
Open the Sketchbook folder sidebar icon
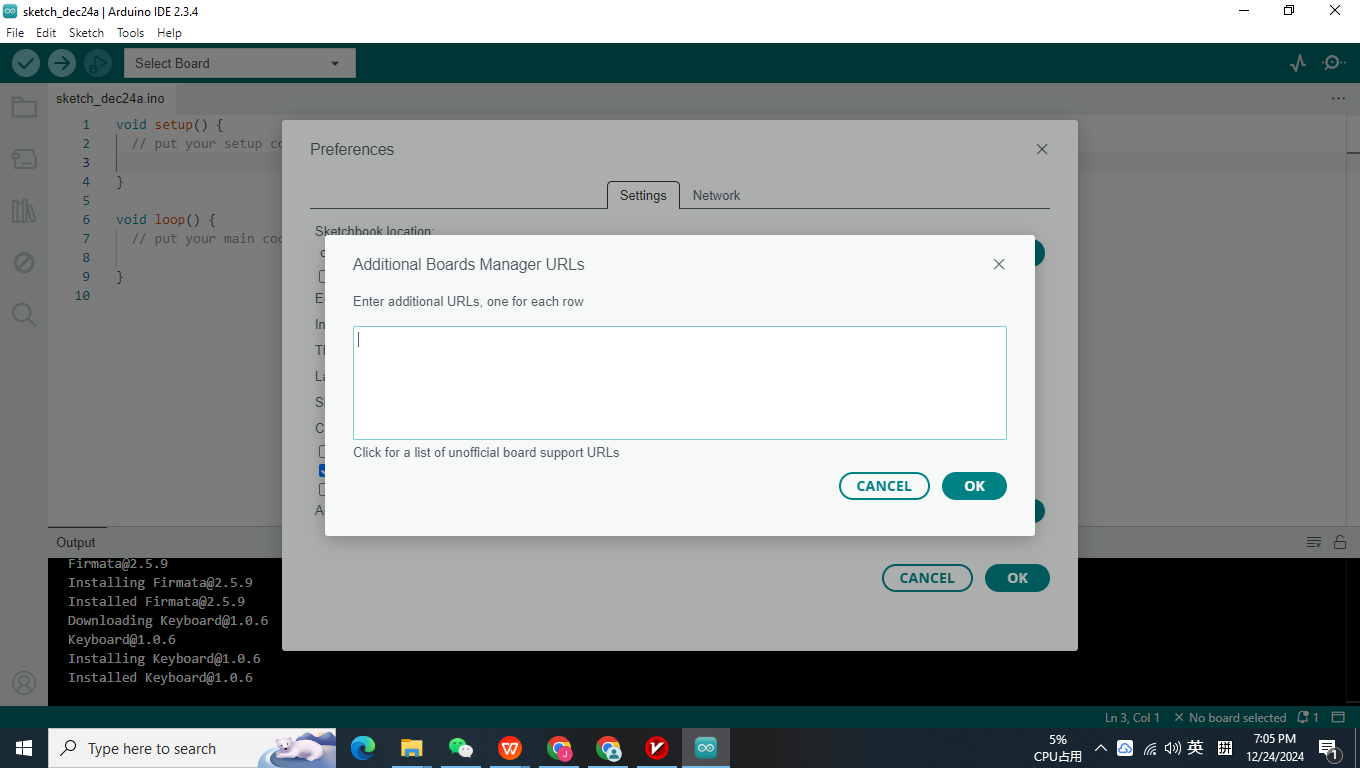pyautogui.click(x=24, y=107)
